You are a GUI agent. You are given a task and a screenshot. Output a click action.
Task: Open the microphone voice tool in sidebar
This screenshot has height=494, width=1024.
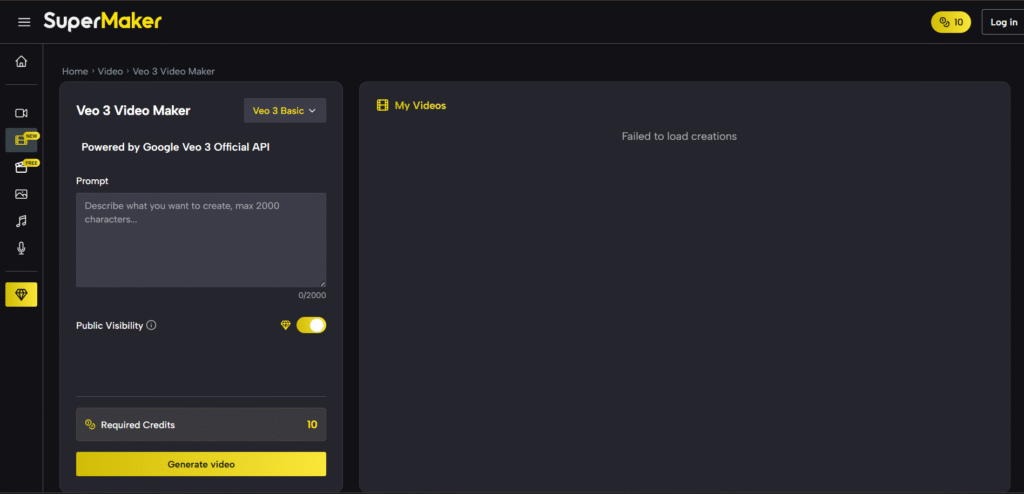click(21, 248)
